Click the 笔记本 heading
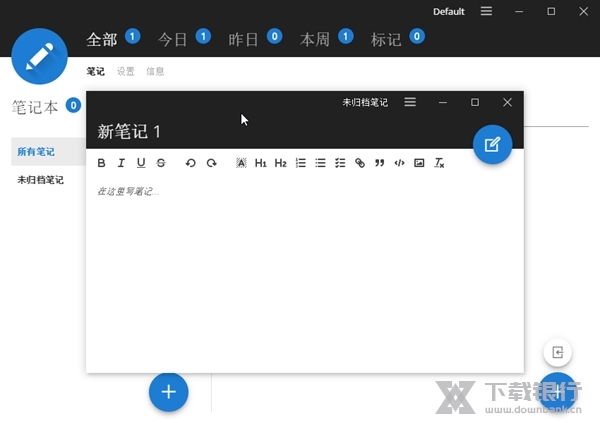 (35, 108)
